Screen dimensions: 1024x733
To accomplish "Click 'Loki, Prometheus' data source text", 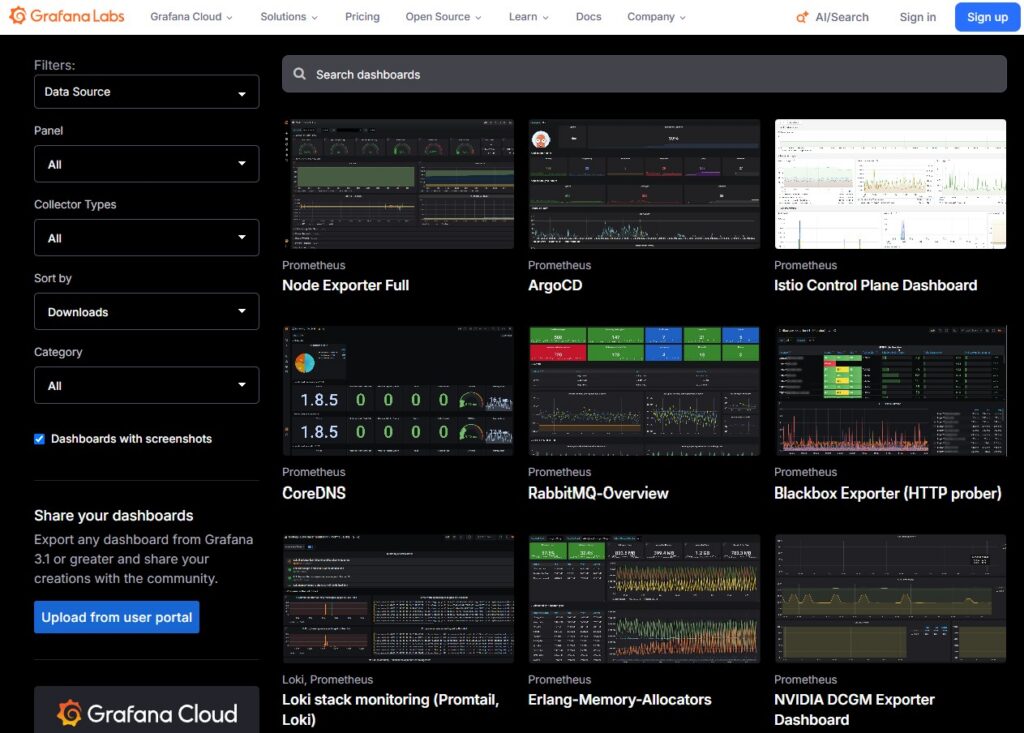I will tap(327, 679).
